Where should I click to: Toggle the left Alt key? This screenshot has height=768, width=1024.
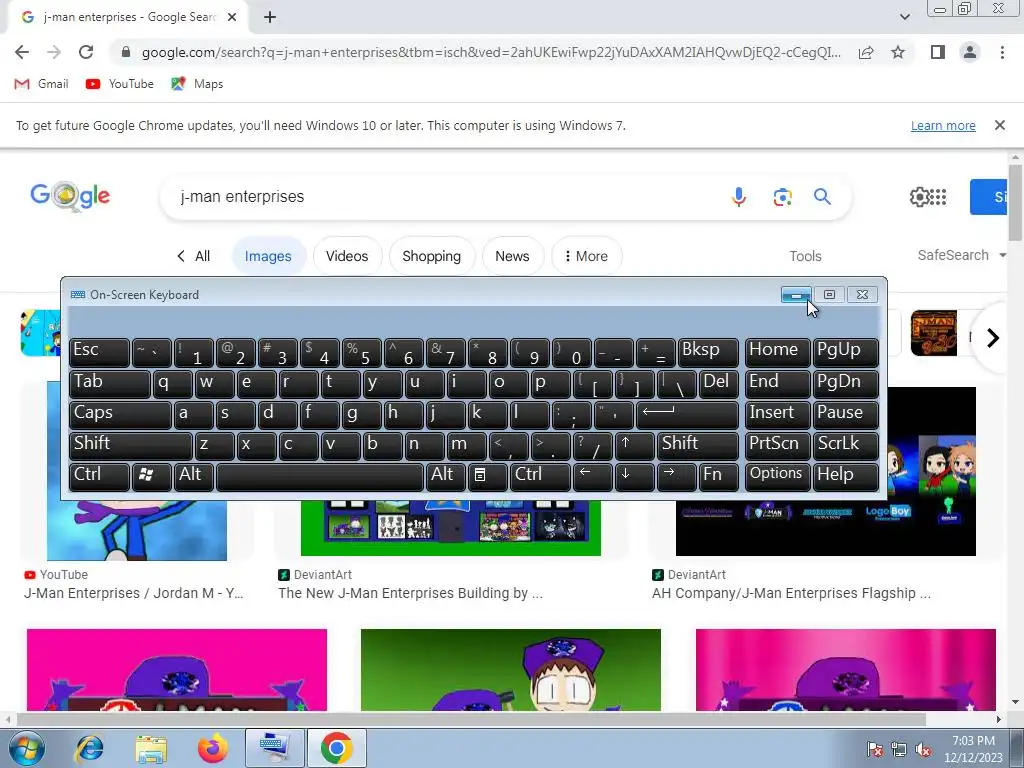pyautogui.click(x=193, y=476)
